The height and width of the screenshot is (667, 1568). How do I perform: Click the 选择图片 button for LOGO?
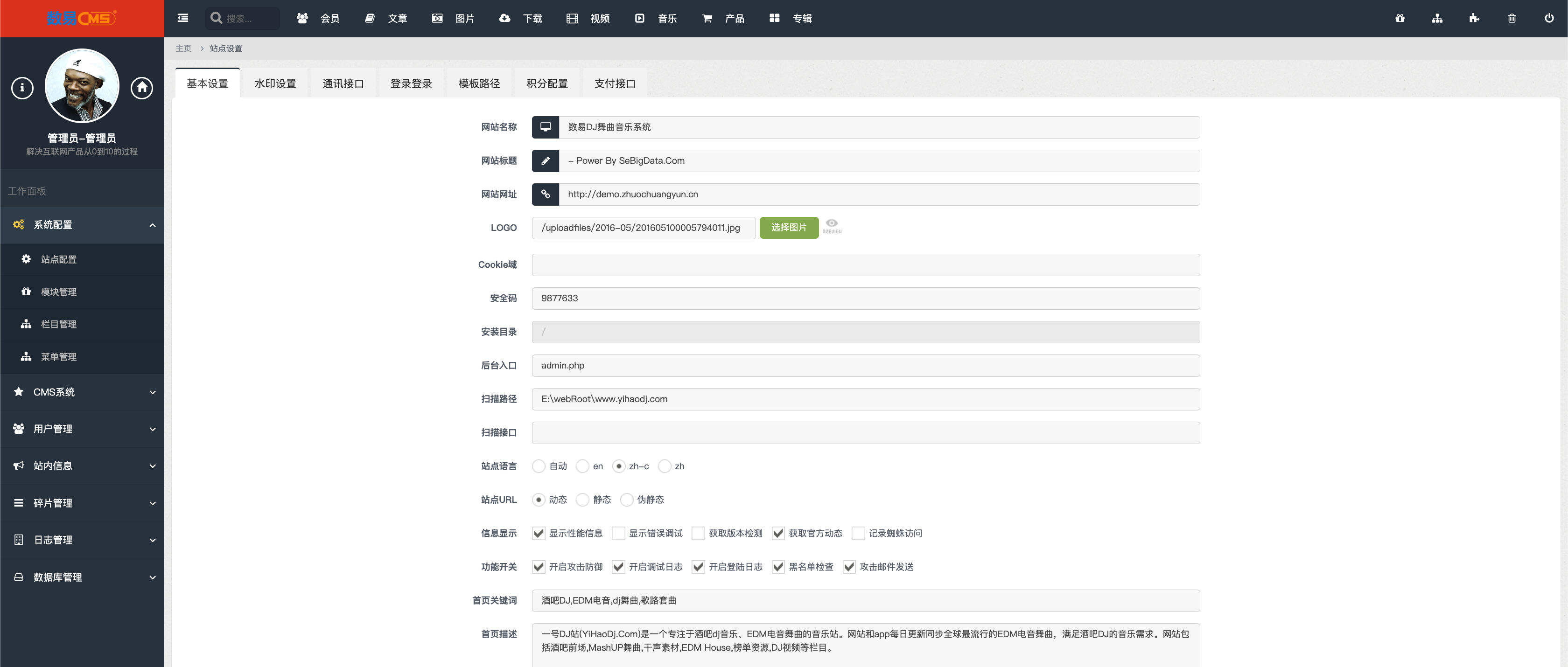[789, 227]
